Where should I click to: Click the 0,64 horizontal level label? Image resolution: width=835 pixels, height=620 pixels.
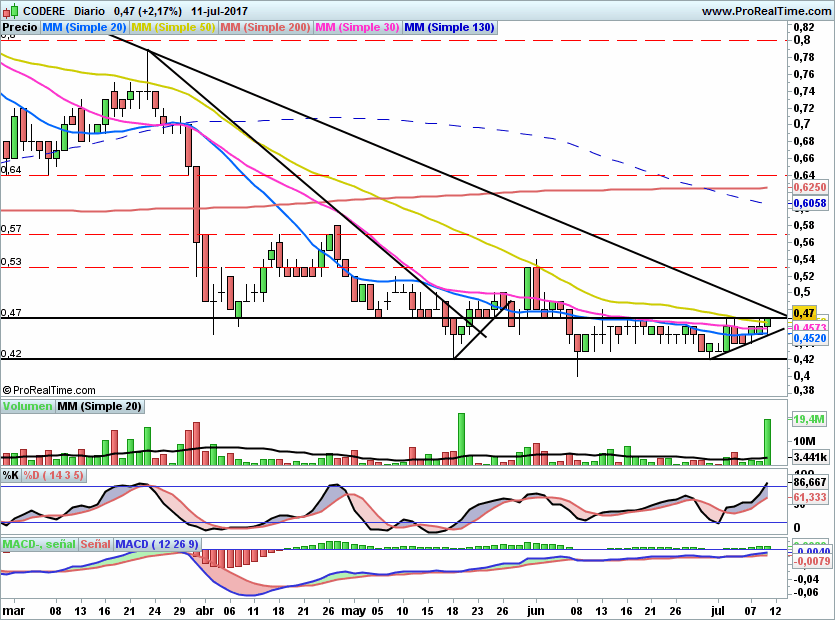(x=11, y=170)
